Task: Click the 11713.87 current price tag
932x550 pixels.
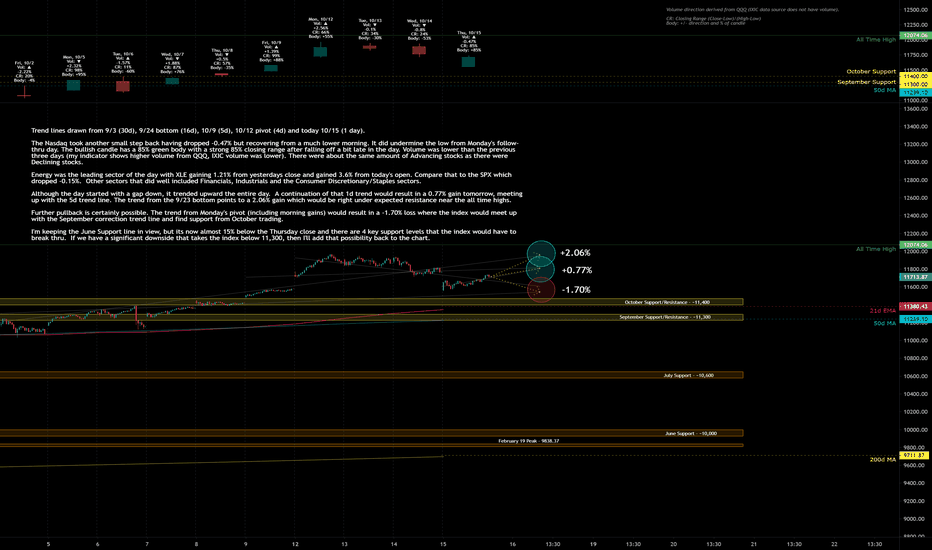Action: [914, 277]
